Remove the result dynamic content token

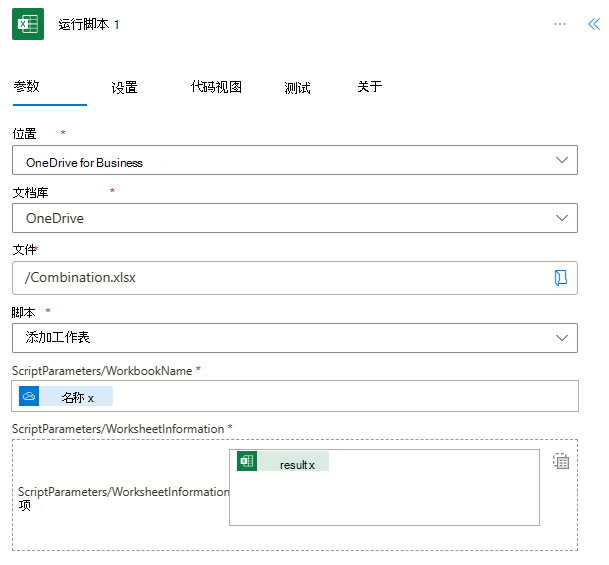click(x=311, y=465)
